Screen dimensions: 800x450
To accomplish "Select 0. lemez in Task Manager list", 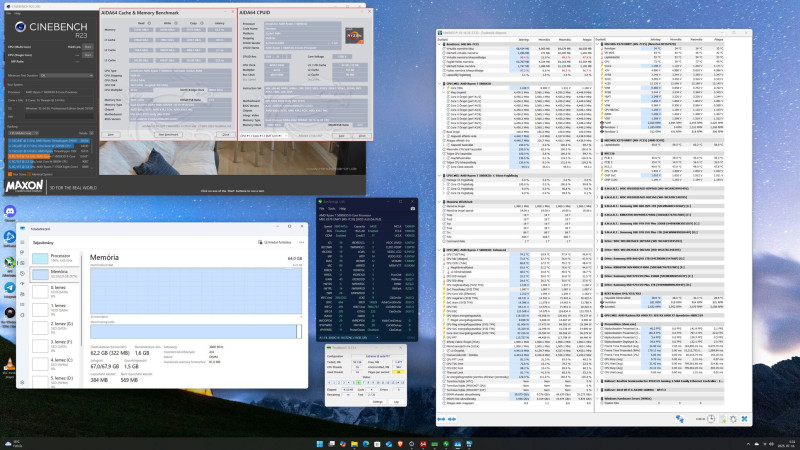I will [55, 291].
